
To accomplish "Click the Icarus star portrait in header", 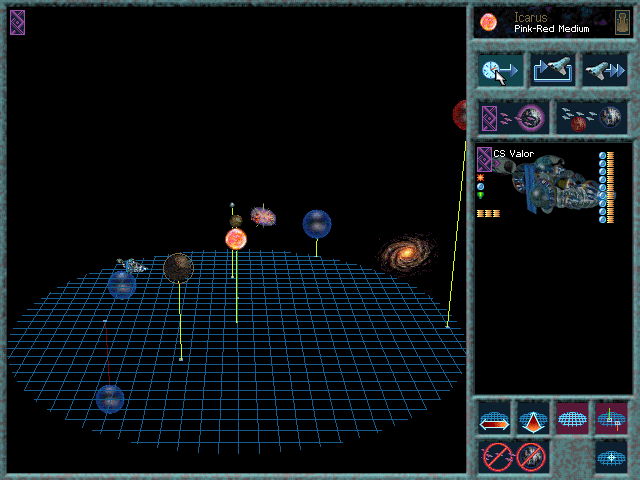I will tap(488, 22).
